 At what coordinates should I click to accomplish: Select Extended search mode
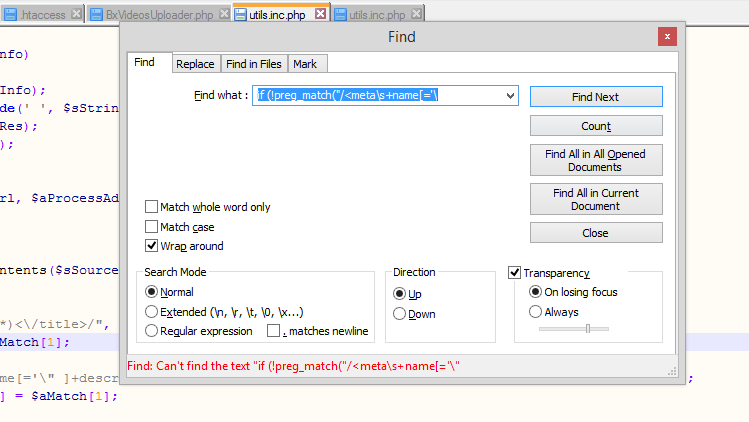(x=151, y=312)
